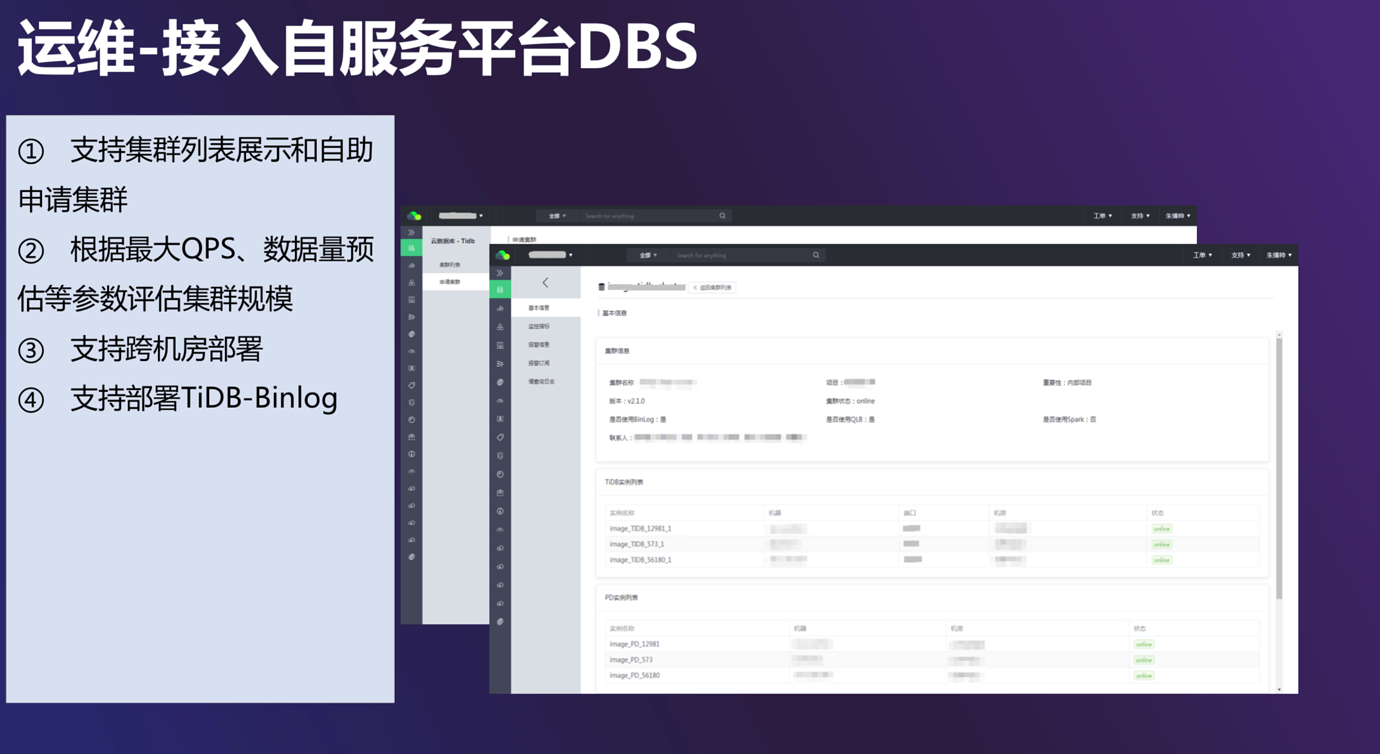Viewport: 1380px width, 754px height.
Task: Click the cloud logo in the front window
Action: [x=503, y=255]
